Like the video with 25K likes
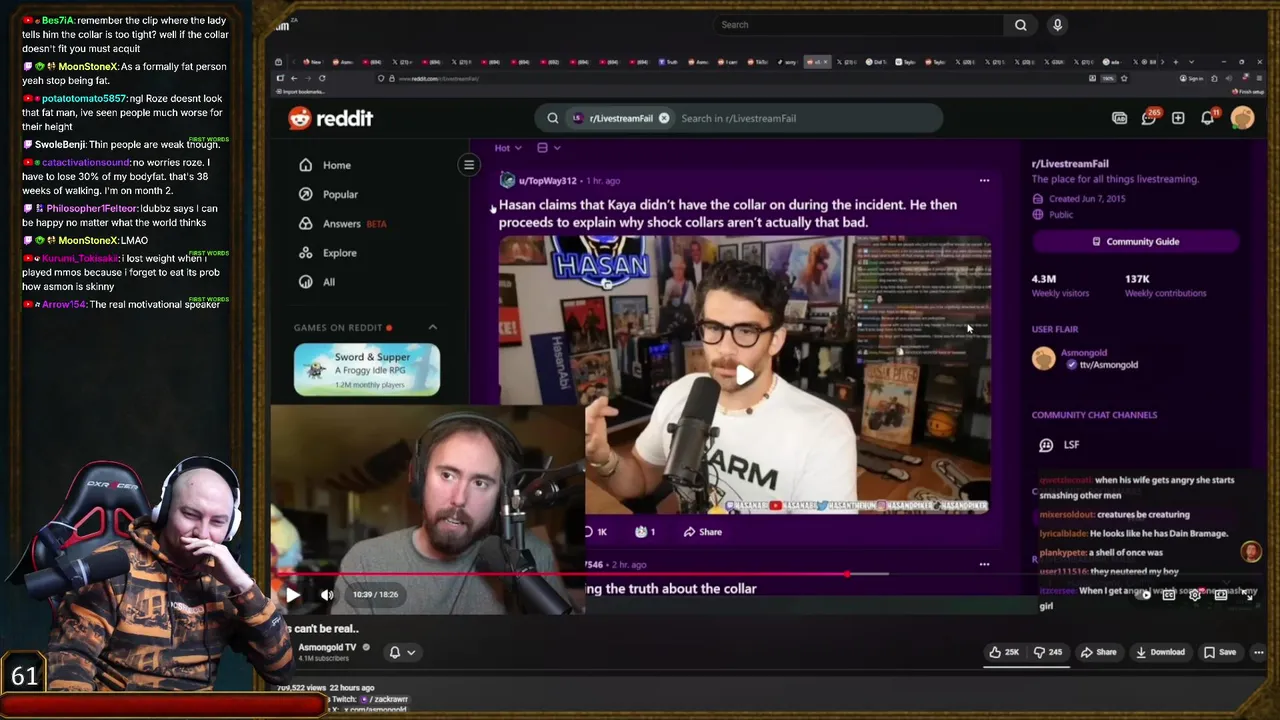The image size is (1280, 720). pyautogui.click(x=1004, y=652)
